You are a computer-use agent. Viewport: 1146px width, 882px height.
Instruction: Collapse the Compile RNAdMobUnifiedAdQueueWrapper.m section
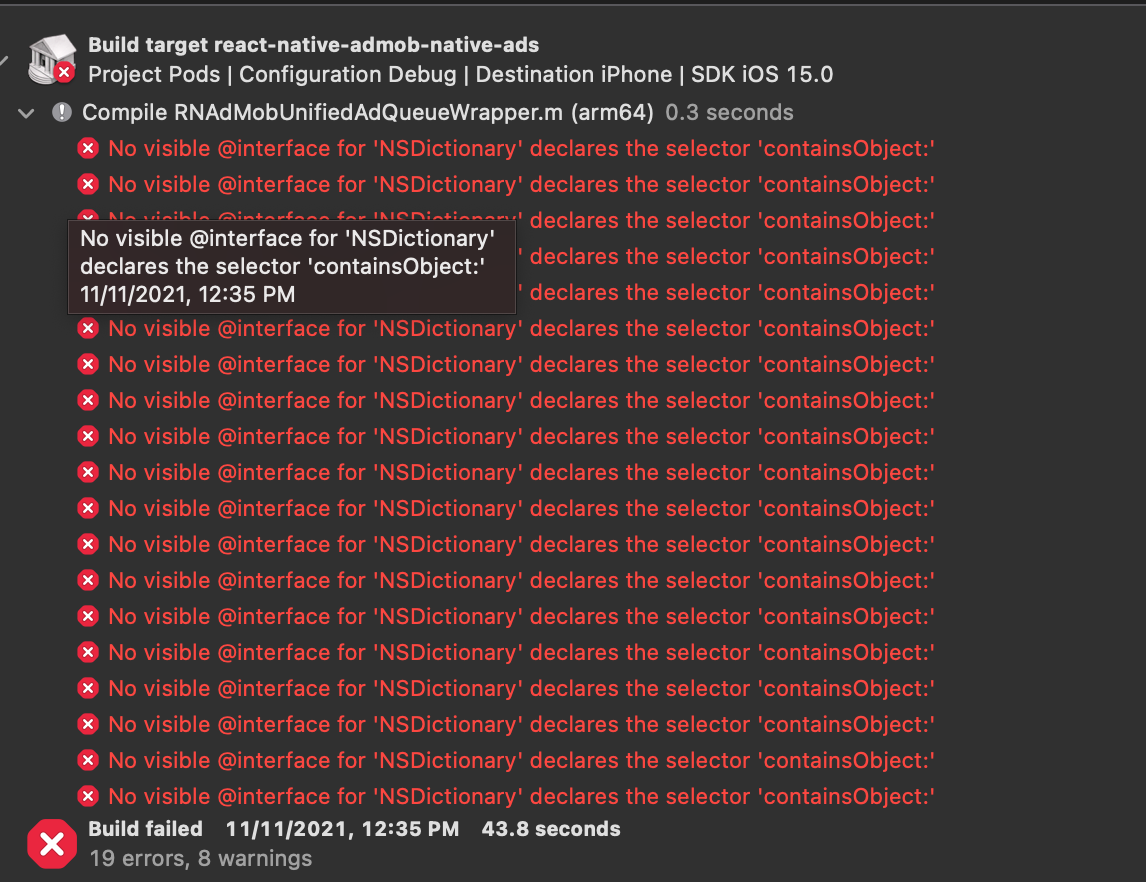coord(25,113)
